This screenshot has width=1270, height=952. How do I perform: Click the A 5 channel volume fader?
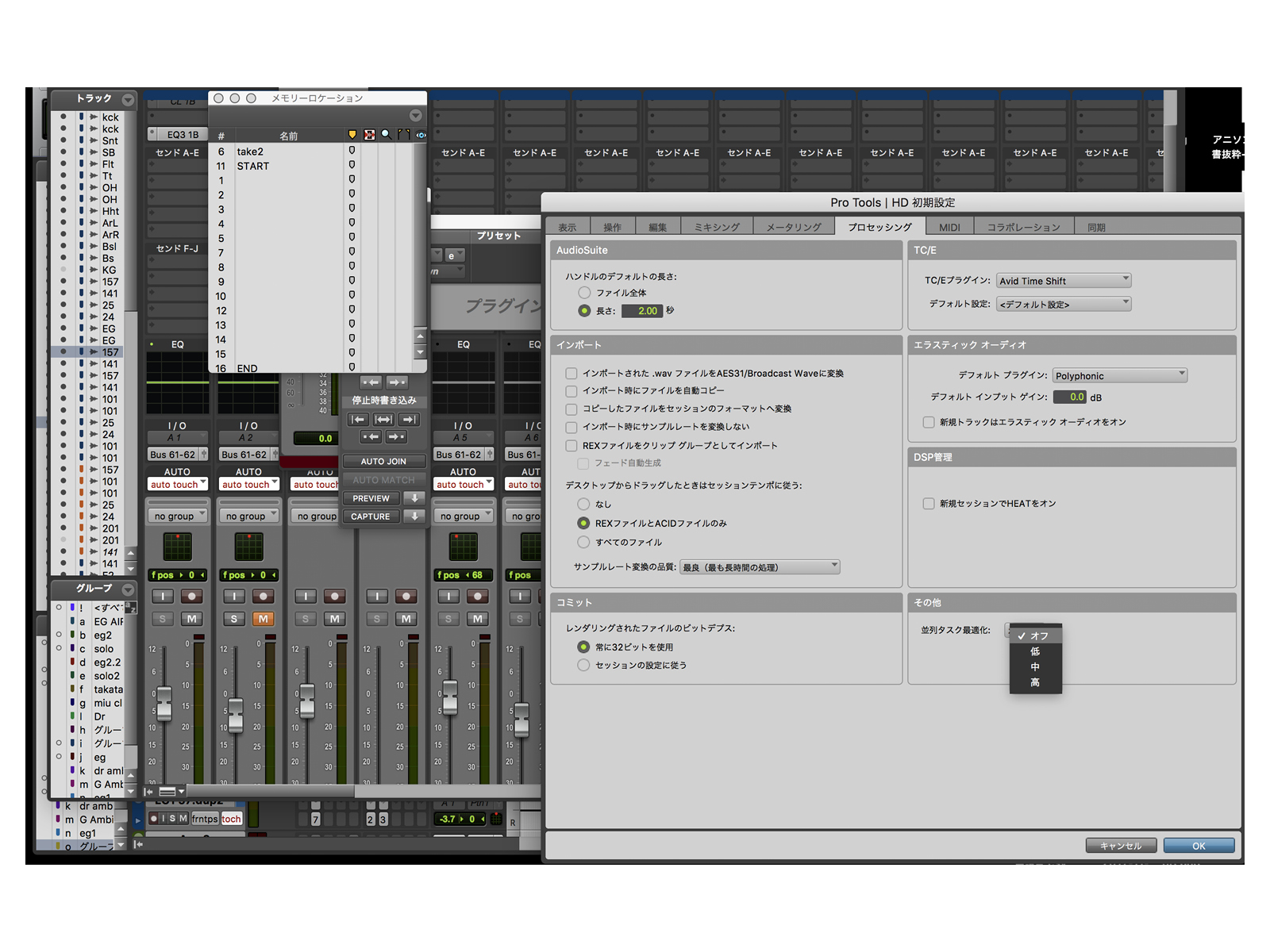point(450,697)
